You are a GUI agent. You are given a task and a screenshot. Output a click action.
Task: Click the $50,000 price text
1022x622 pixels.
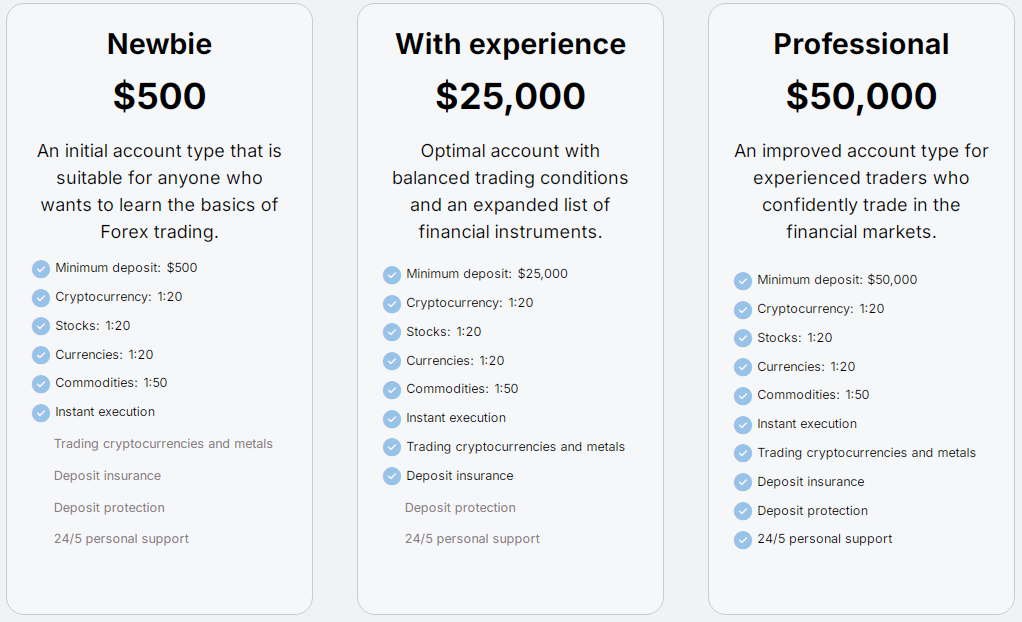point(861,96)
